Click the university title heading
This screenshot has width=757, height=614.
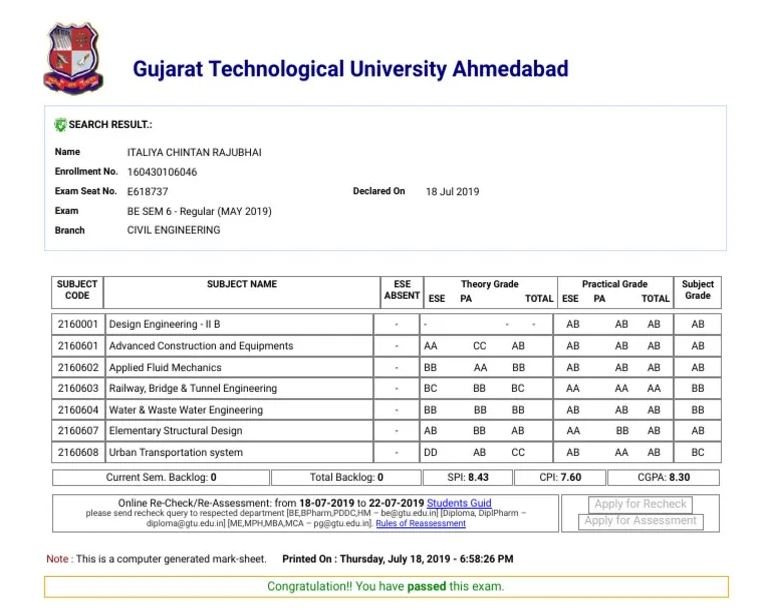(x=350, y=69)
